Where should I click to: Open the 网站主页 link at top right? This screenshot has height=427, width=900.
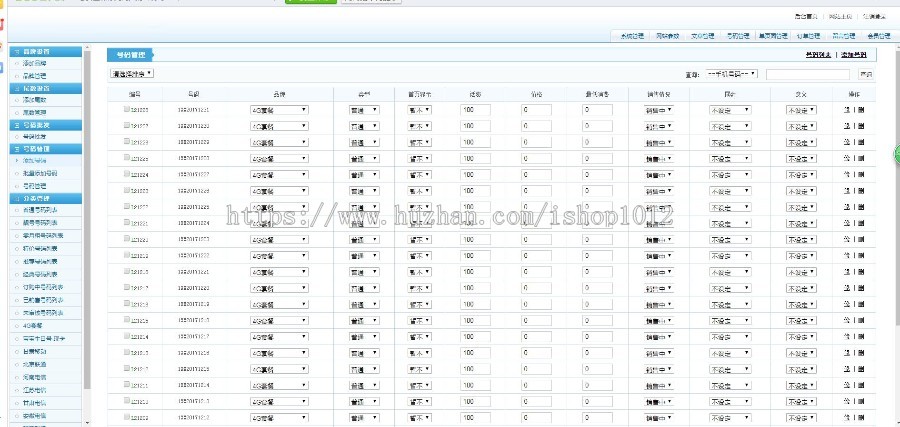point(840,17)
